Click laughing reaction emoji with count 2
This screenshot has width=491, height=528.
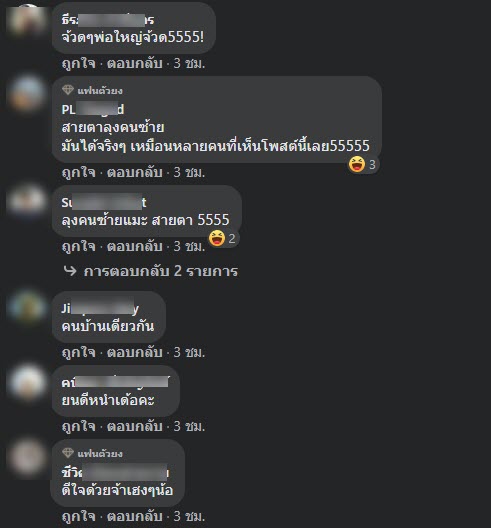coord(217,238)
